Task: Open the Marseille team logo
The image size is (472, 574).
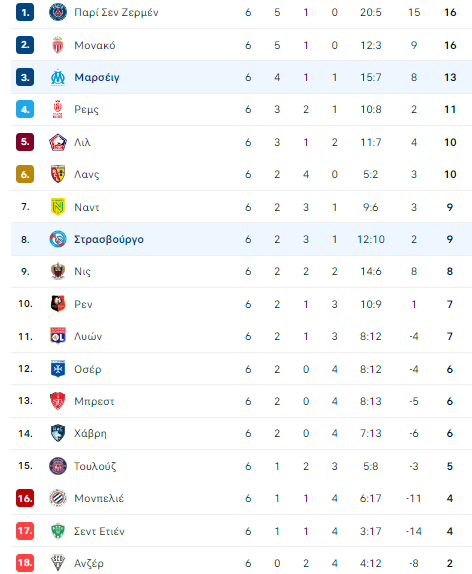Action: pos(58,77)
